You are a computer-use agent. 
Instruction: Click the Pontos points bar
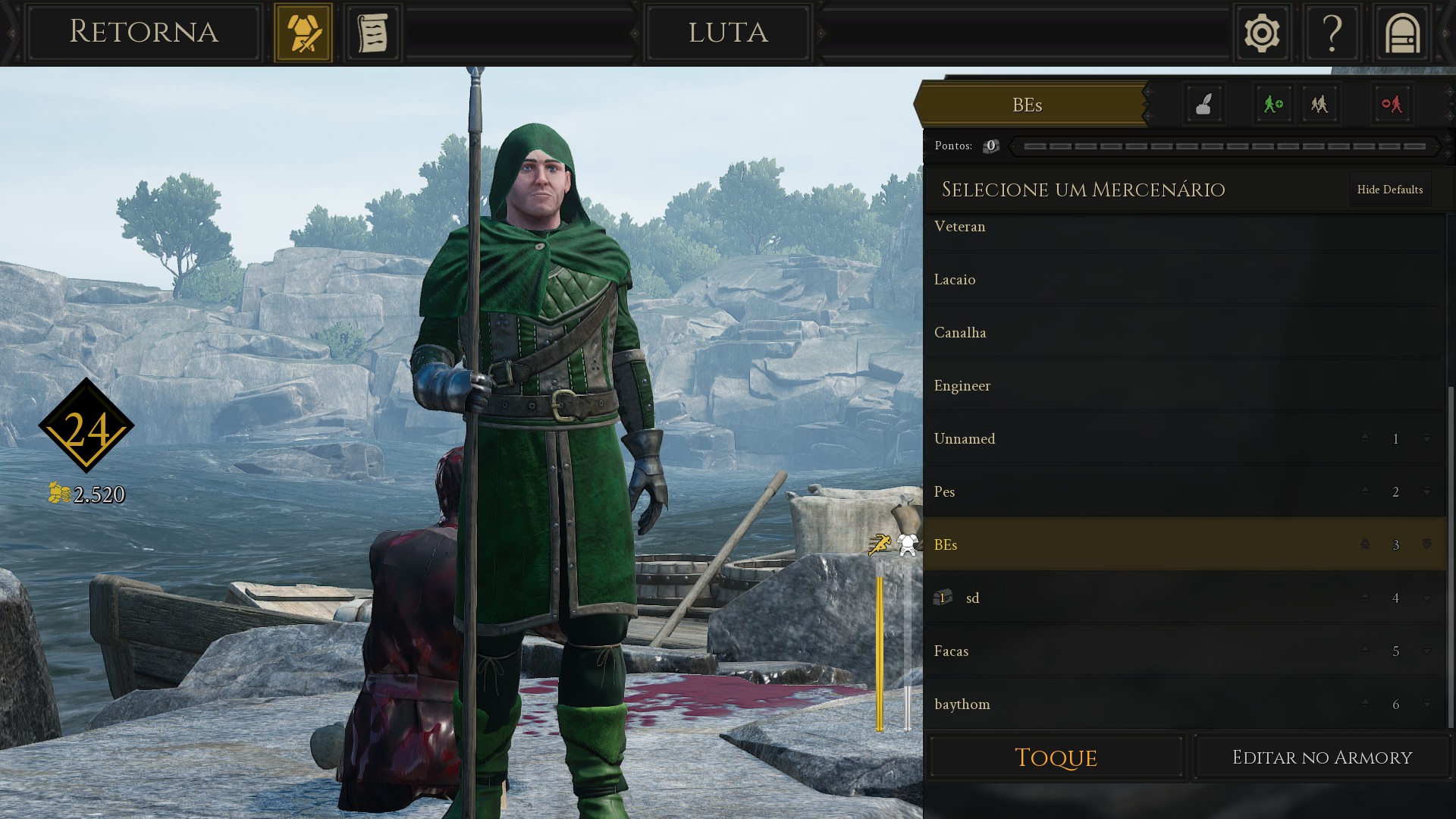1225,146
